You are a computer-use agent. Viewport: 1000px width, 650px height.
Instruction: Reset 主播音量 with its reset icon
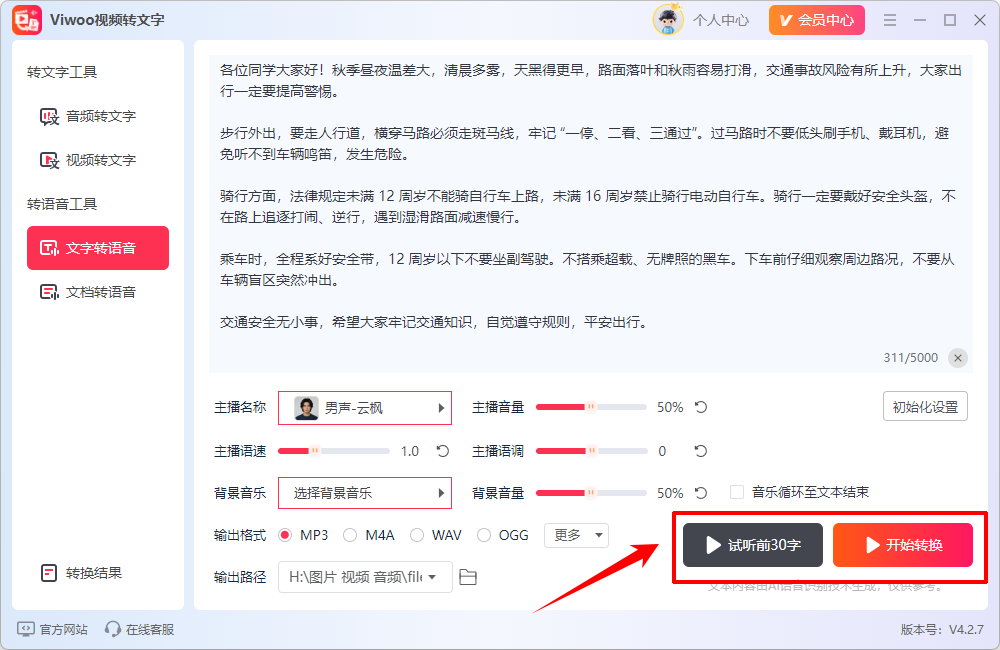coord(701,407)
